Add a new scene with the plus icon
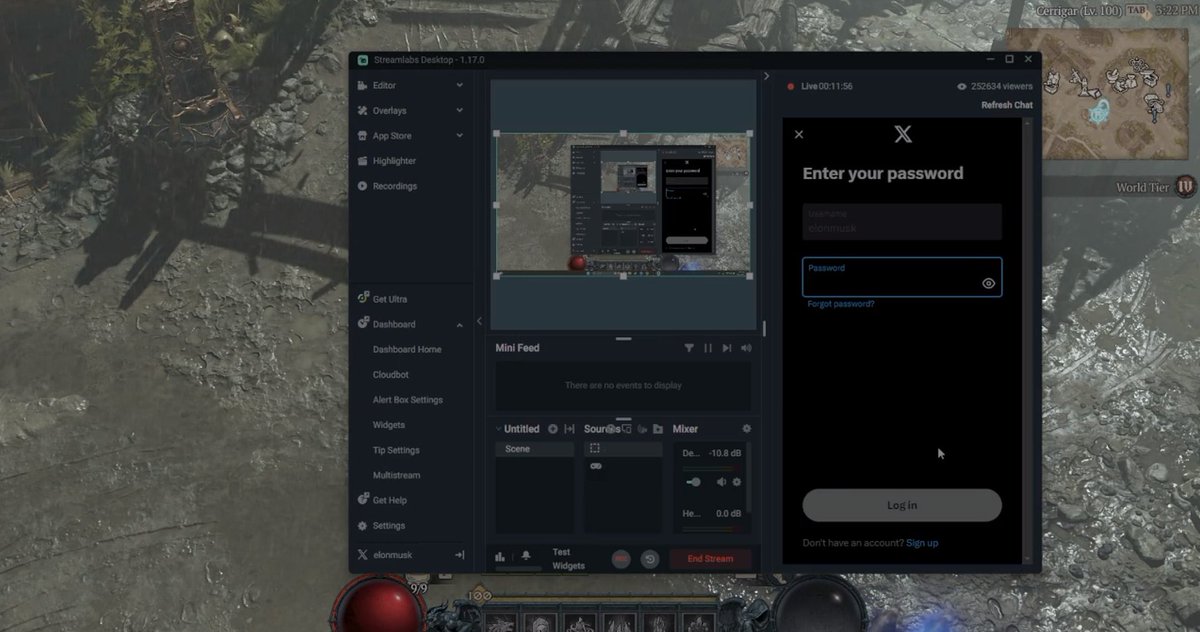Screen dimensions: 1200x632 [553, 429]
